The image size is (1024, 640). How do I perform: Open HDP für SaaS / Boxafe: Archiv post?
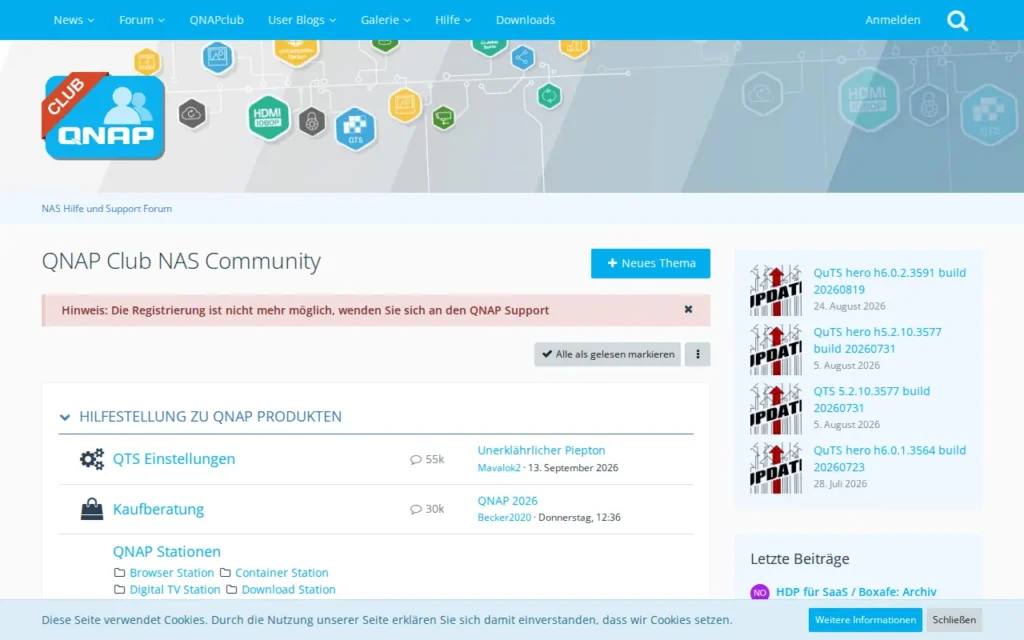(x=856, y=592)
